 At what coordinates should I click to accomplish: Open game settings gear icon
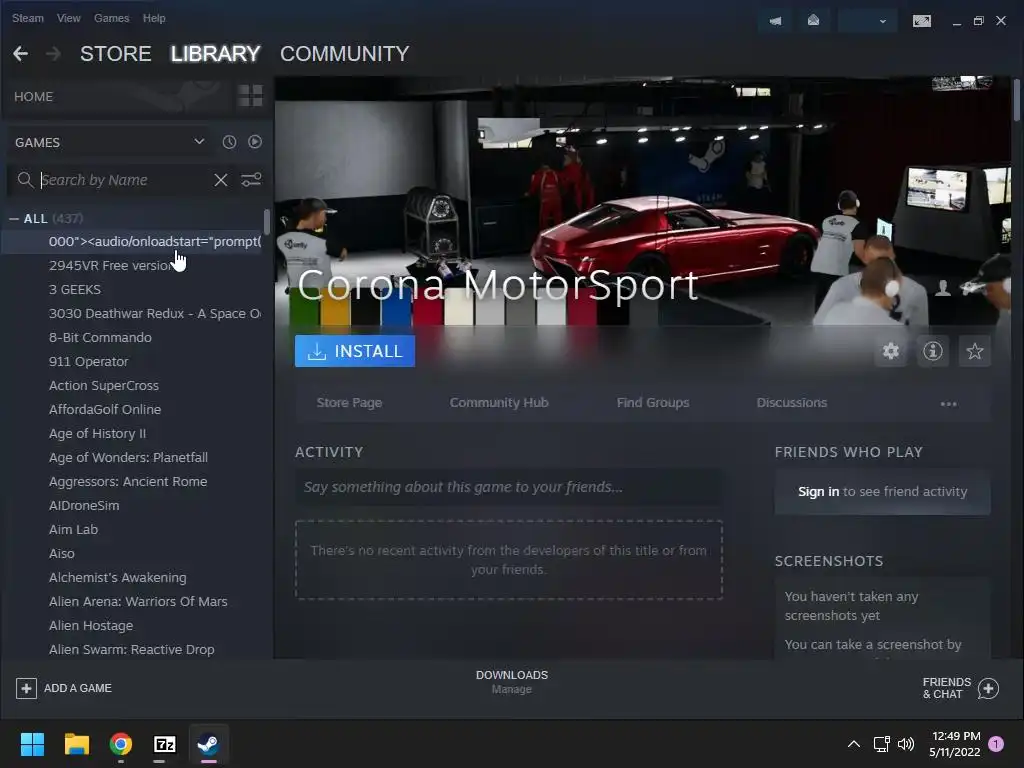(x=891, y=351)
